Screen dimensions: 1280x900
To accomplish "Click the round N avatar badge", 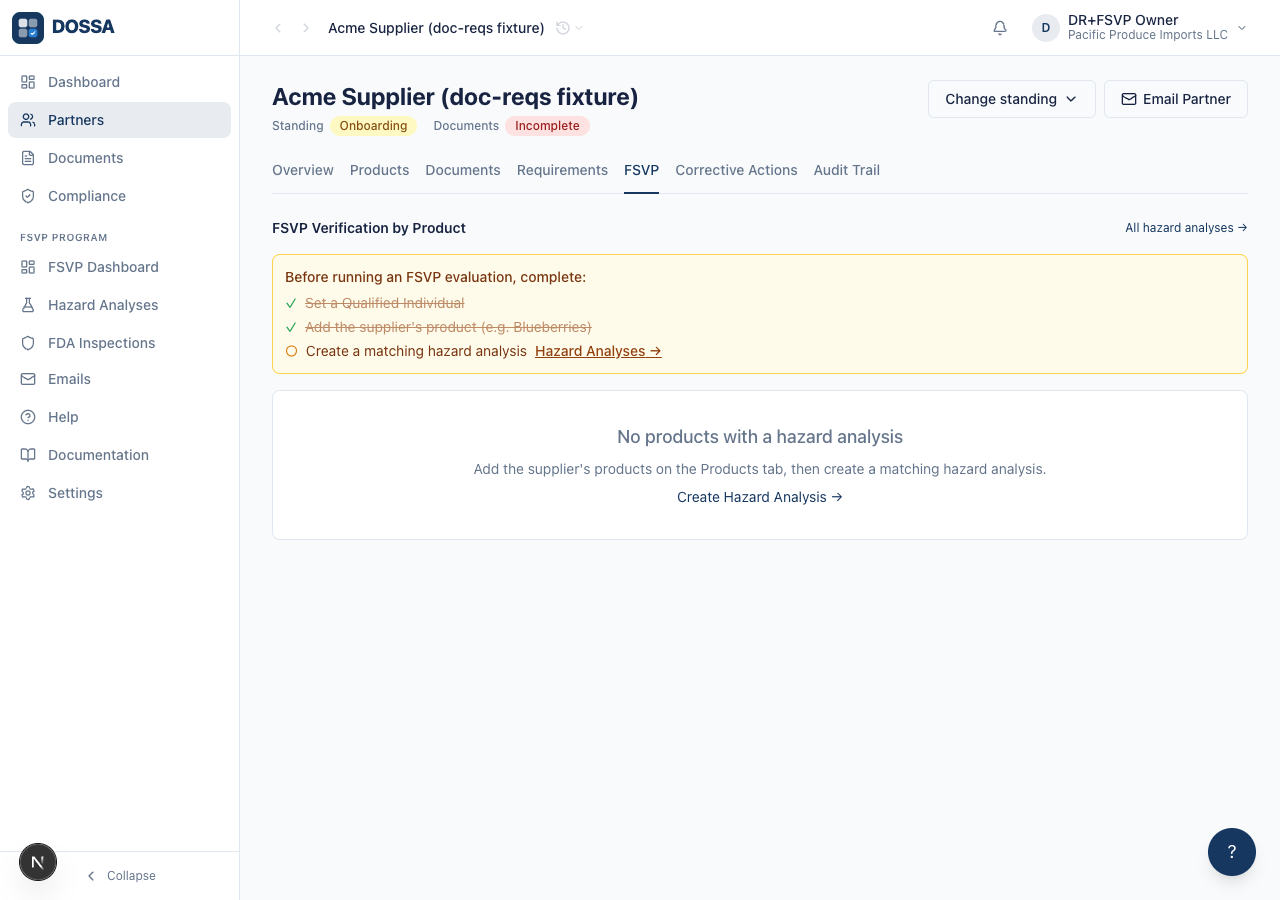I will click(38, 862).
